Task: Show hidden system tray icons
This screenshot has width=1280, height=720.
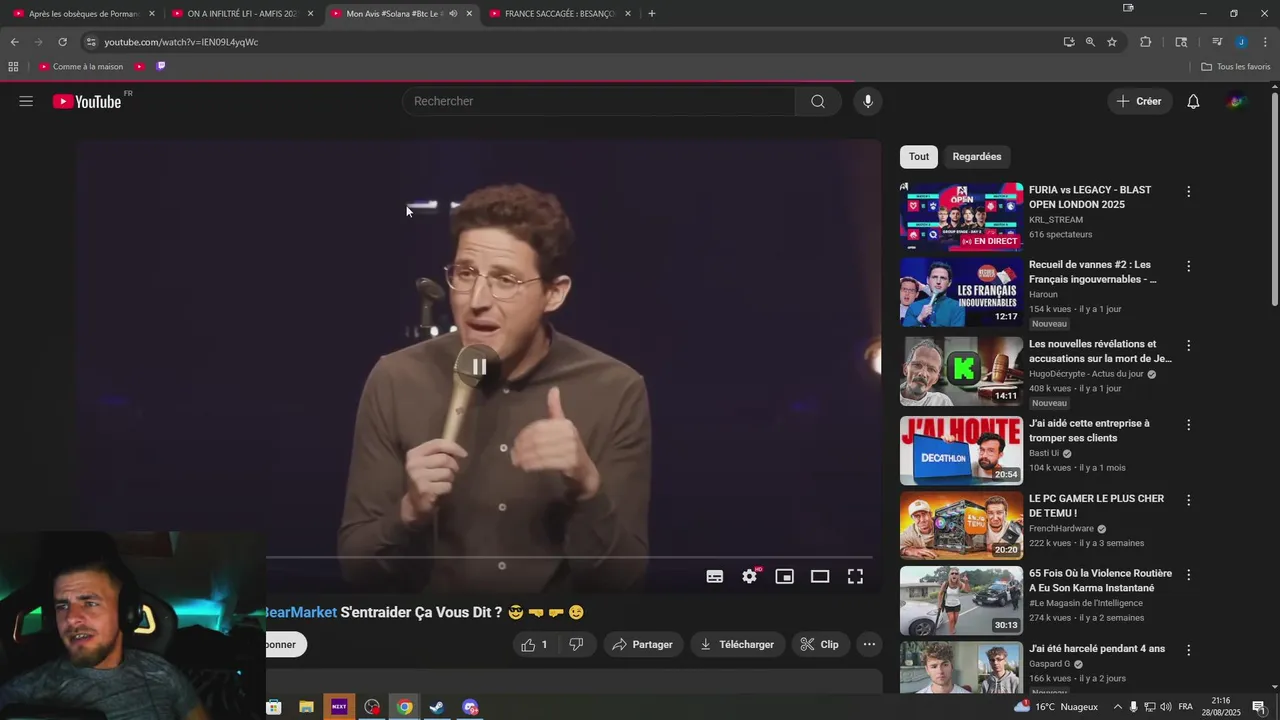Action: 1118,707
